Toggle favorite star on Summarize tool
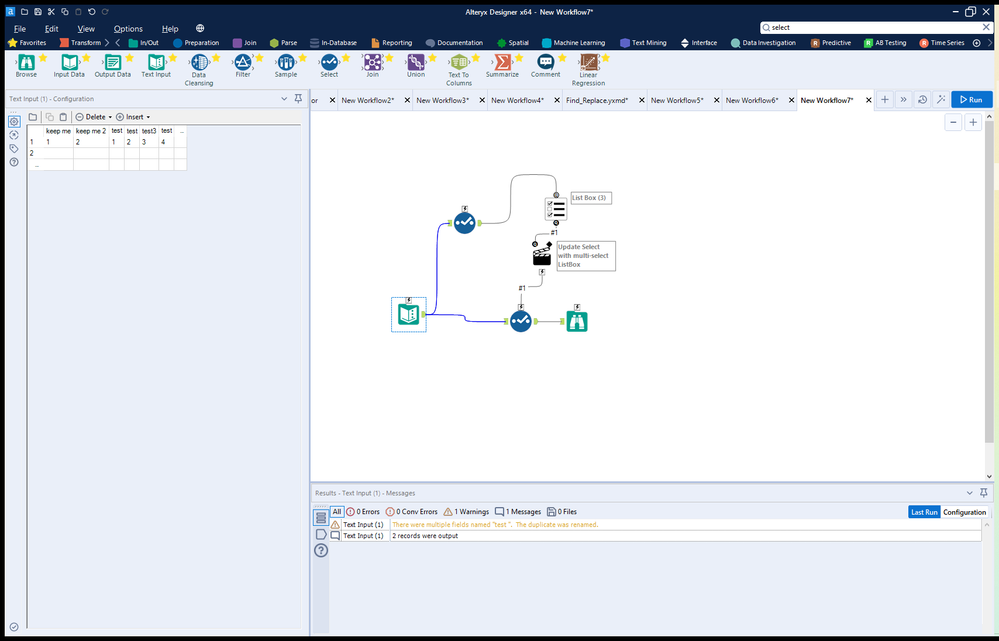 519,58
